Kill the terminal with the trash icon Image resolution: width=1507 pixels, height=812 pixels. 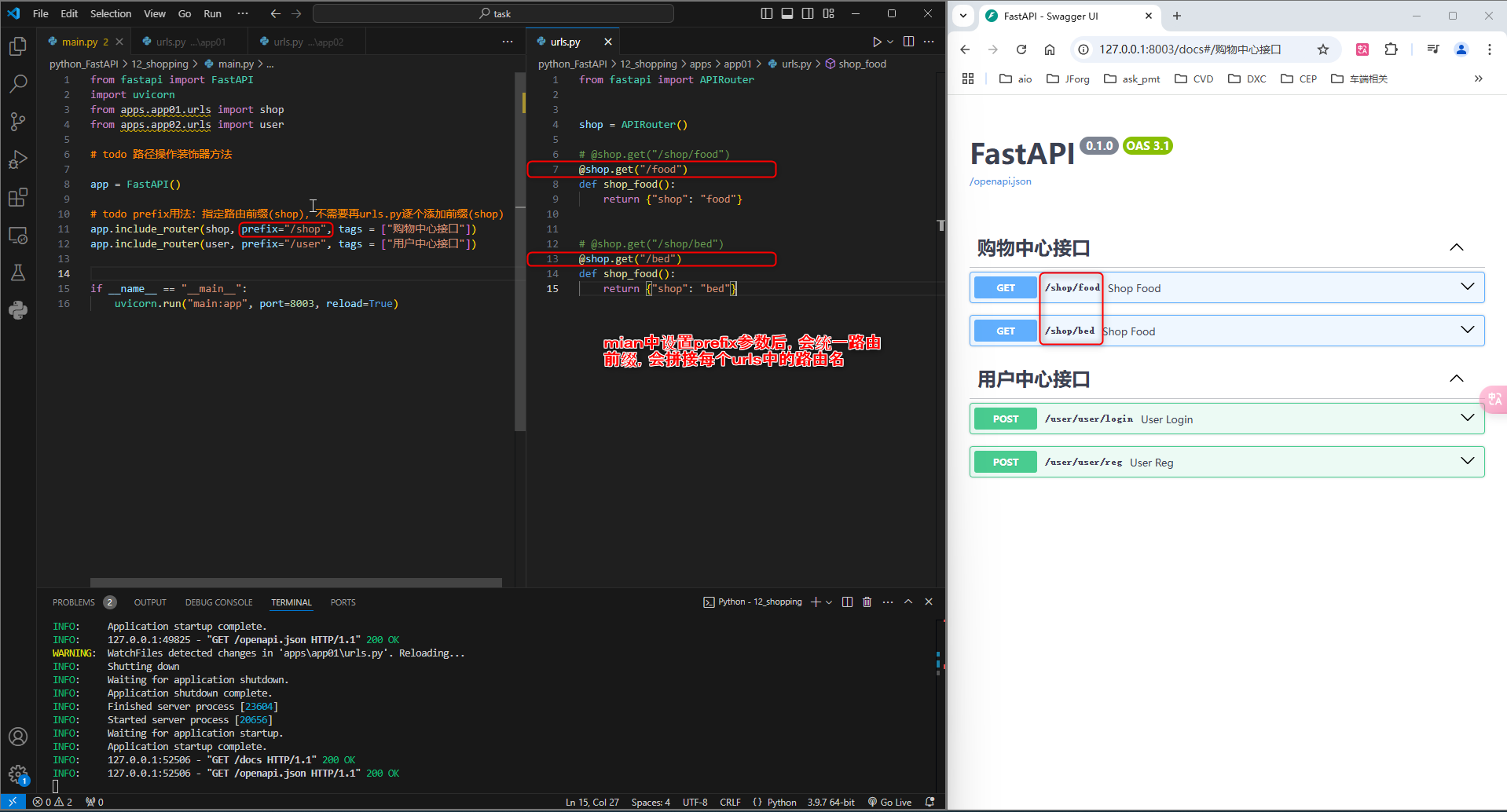tap(867, 602)
